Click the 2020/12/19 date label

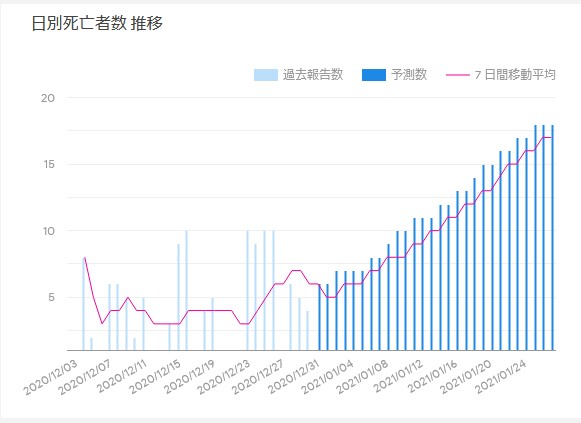pos(190,377)
